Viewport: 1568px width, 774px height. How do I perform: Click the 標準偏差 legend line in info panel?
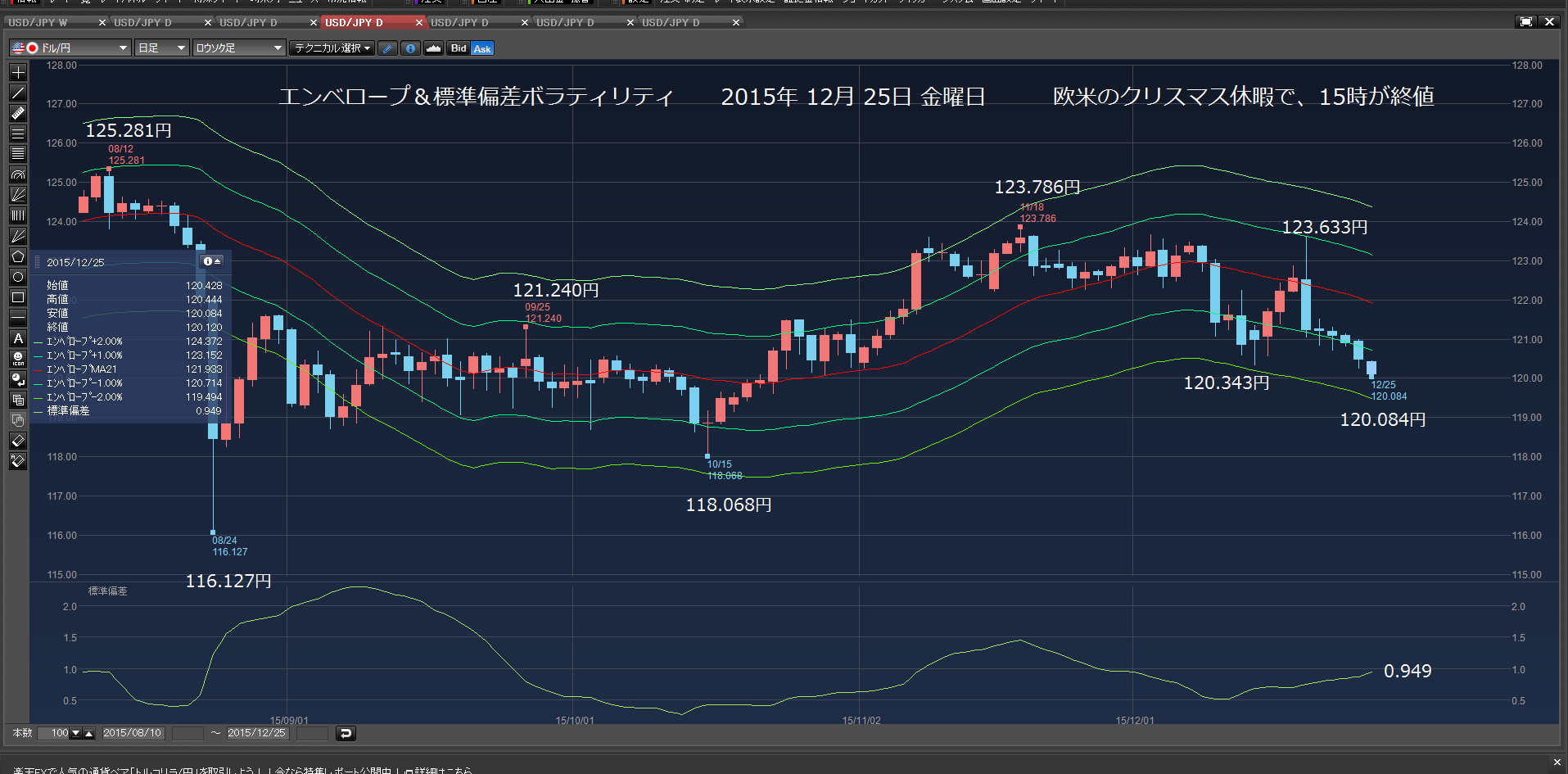tap(129, 411)
